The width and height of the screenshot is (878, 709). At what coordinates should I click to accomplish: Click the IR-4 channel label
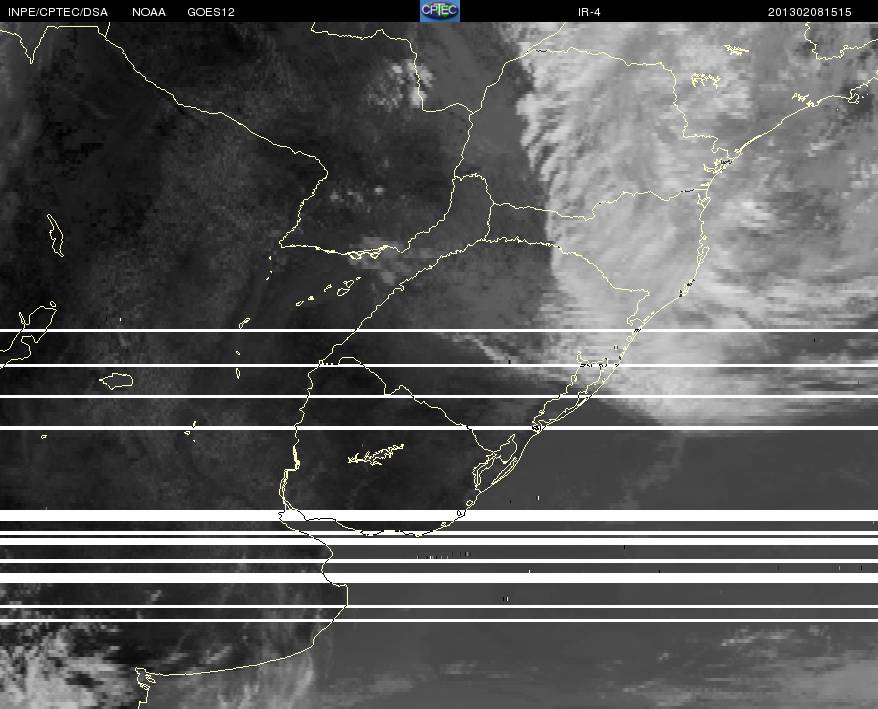pos(589,12)
